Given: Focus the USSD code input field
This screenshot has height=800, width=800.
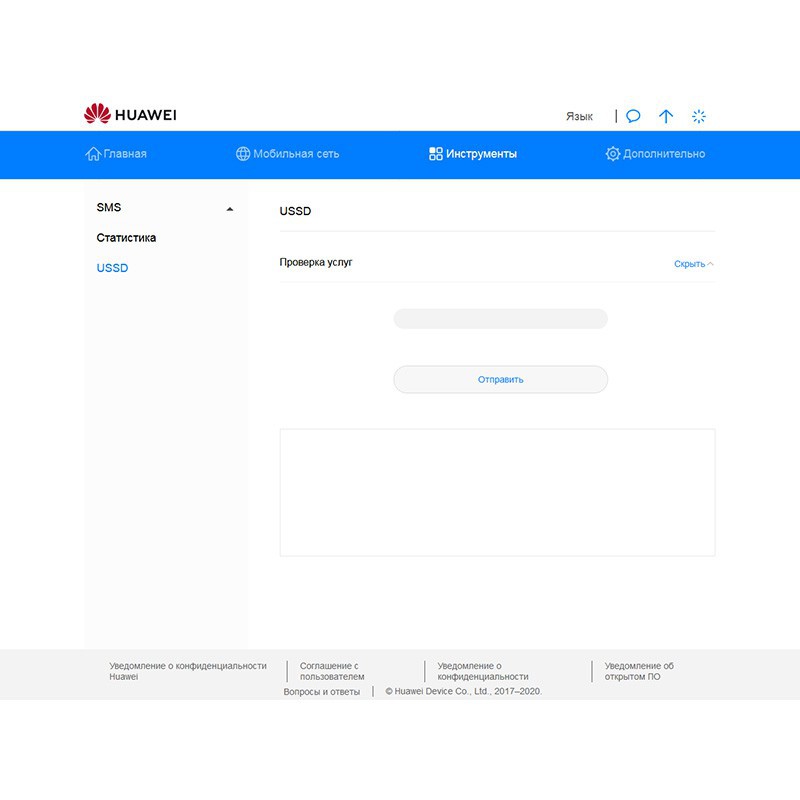Looking at the screenshot, I should (x=500, y=319).
